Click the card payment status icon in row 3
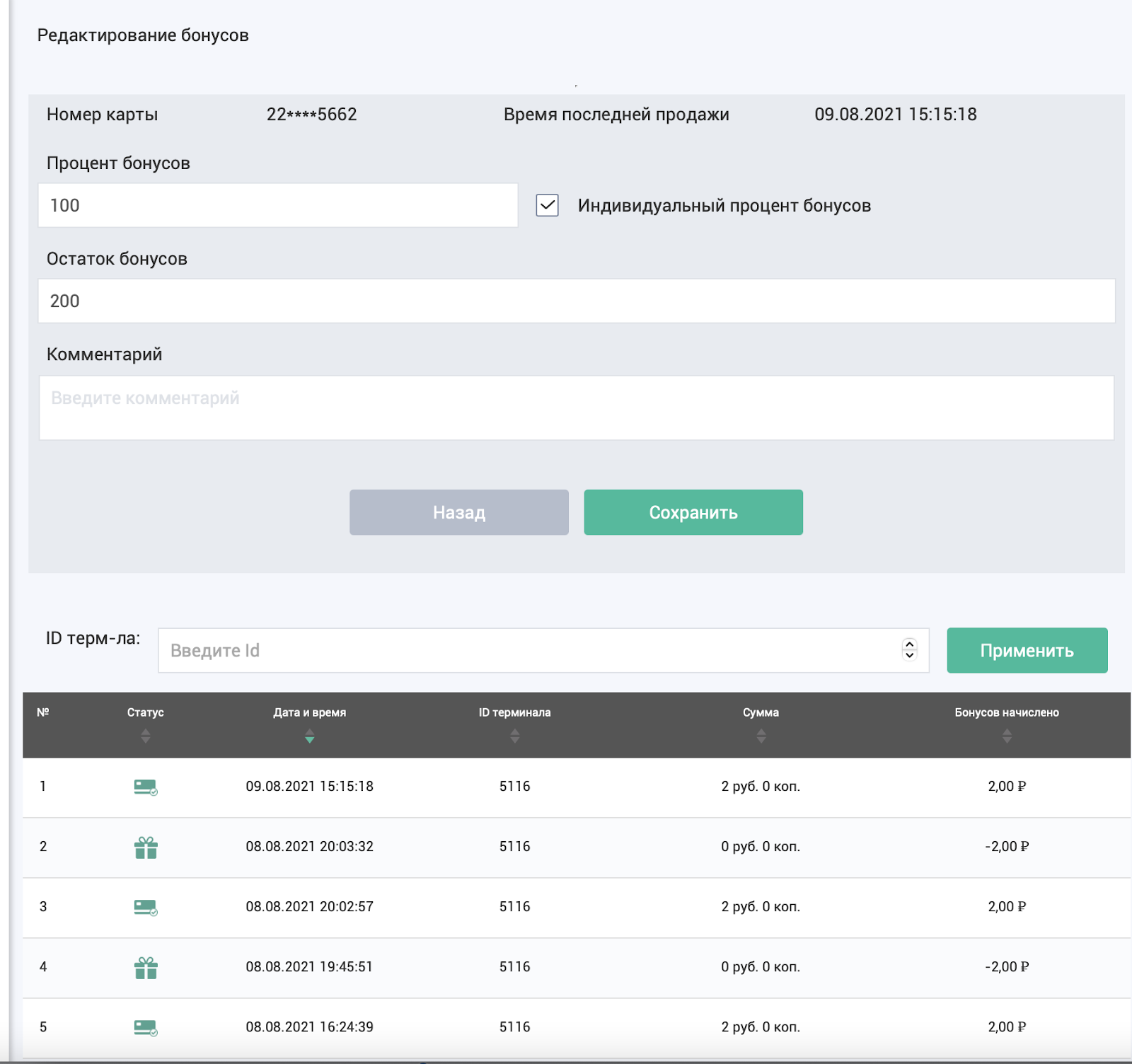Screen dimensions: 1132x1064 pos(146,907)
